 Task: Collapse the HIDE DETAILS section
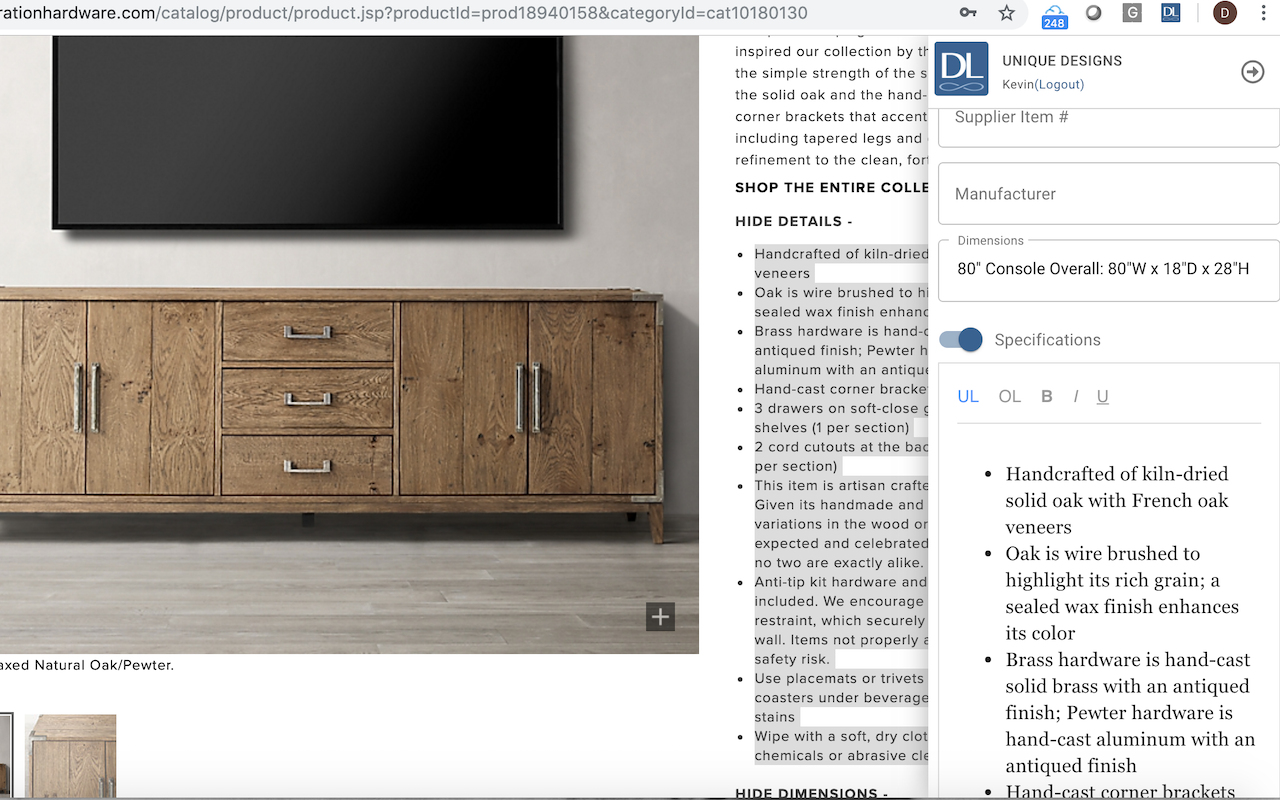click(797, 221)
